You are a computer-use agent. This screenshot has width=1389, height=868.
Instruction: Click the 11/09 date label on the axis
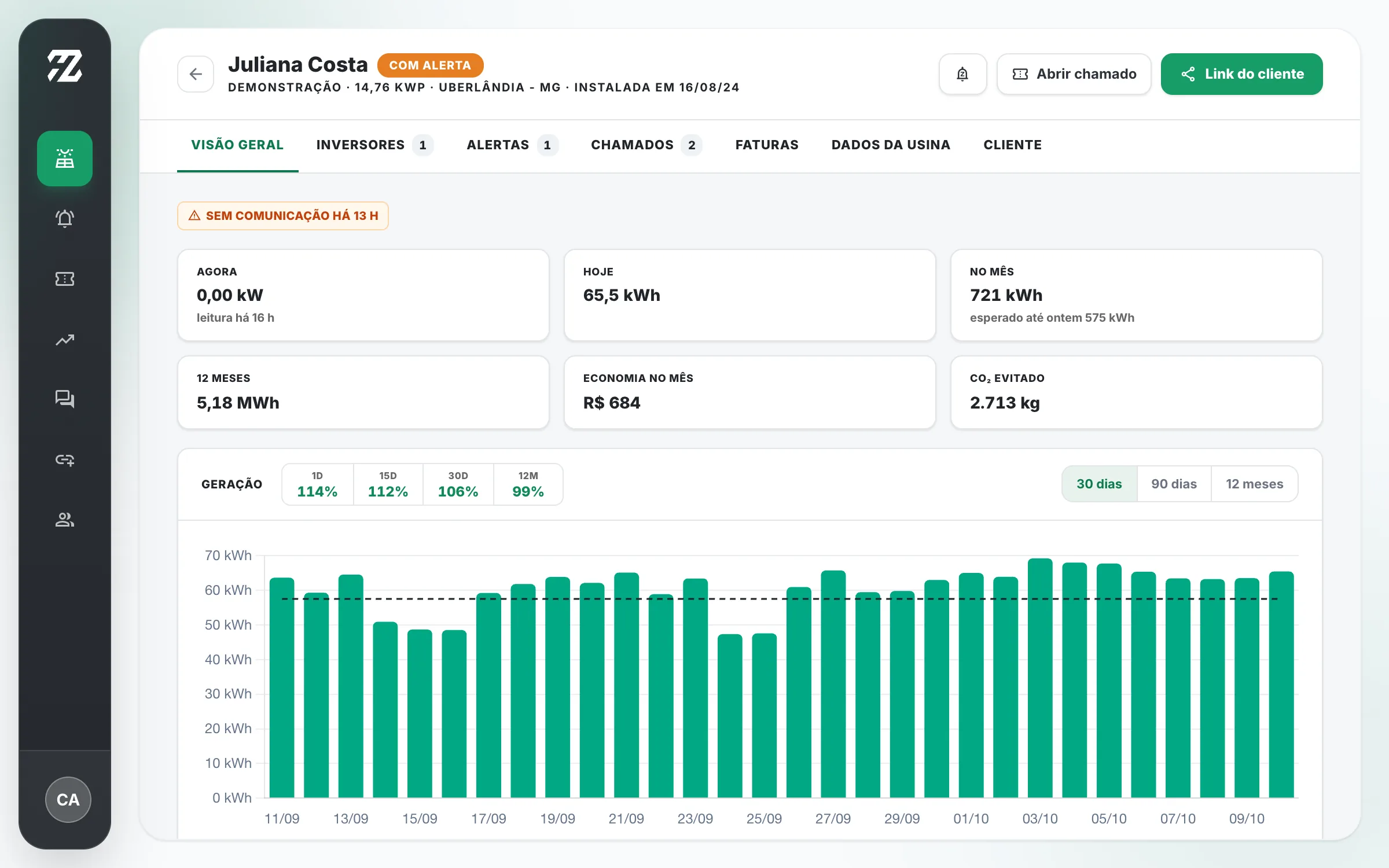click(282, 819)
